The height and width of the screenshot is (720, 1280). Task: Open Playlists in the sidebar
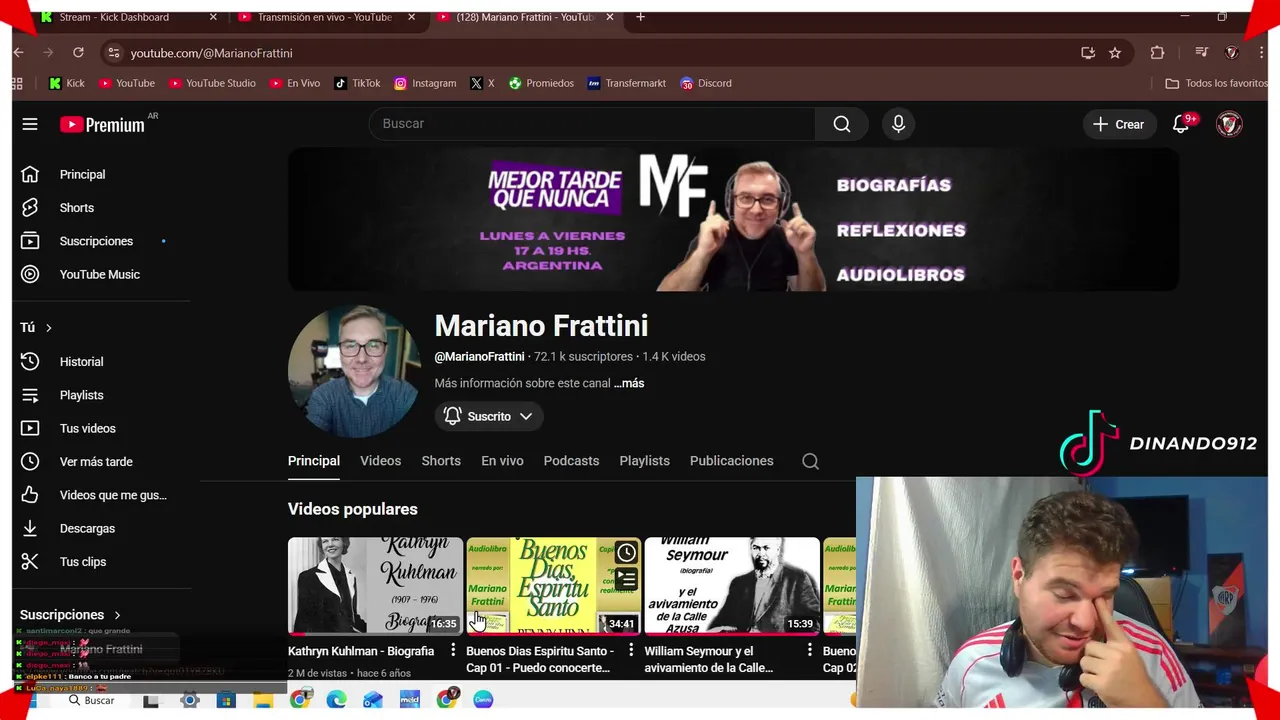(81, 395)
